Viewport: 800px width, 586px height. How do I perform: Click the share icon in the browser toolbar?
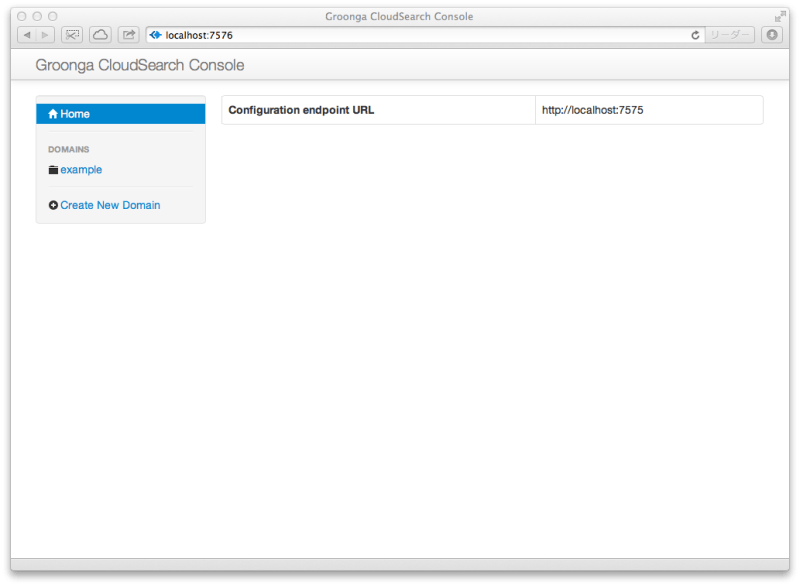[x=128, y=34]
